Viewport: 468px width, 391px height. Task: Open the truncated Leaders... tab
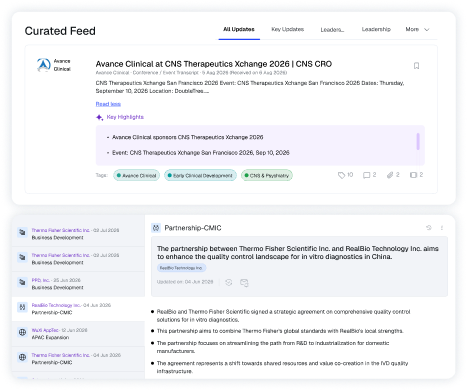click(x=332, y=30)
